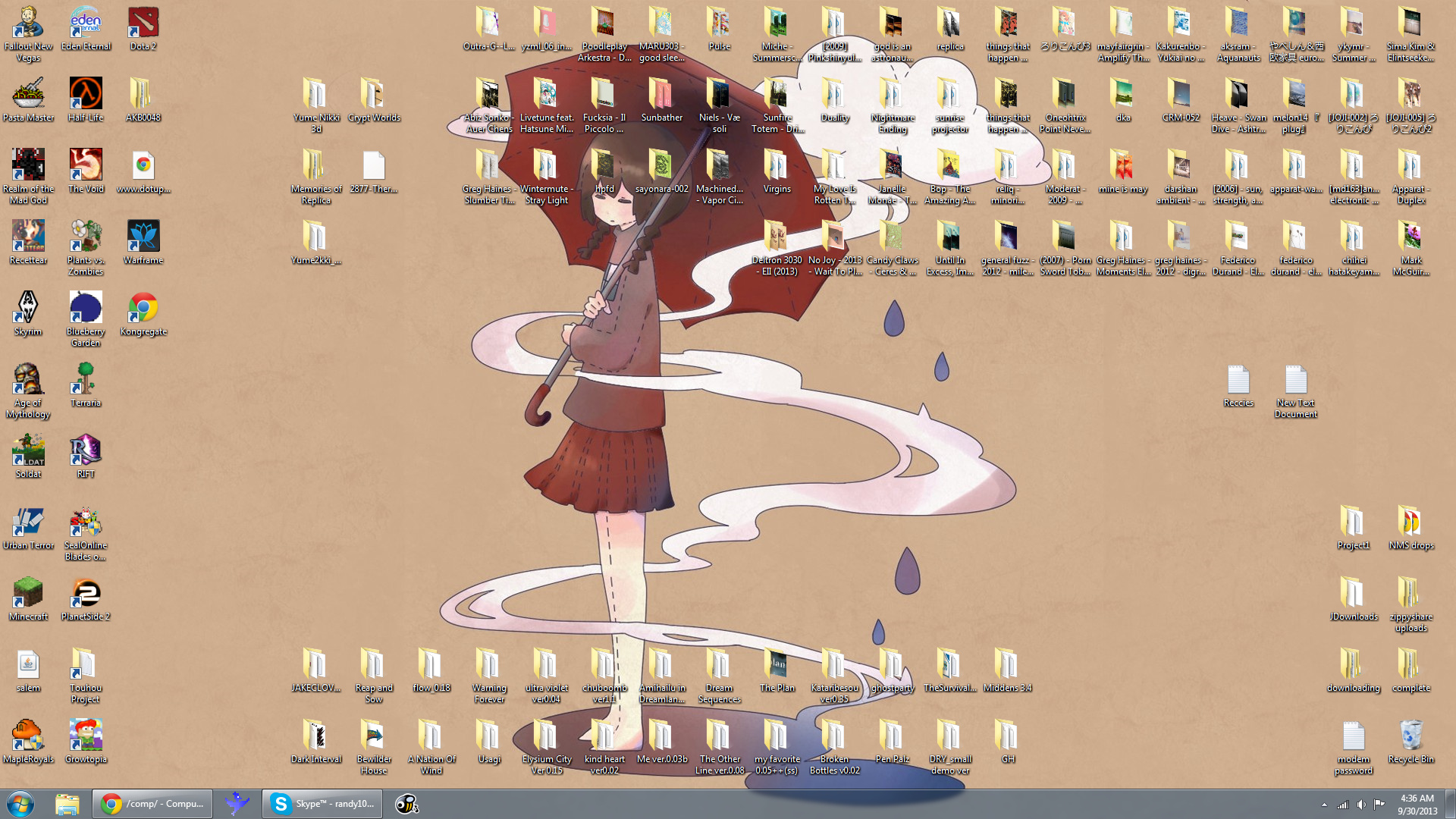Select the Project1 folder
Screen dimensions: 1456x819
click(x=1354, y=528)
